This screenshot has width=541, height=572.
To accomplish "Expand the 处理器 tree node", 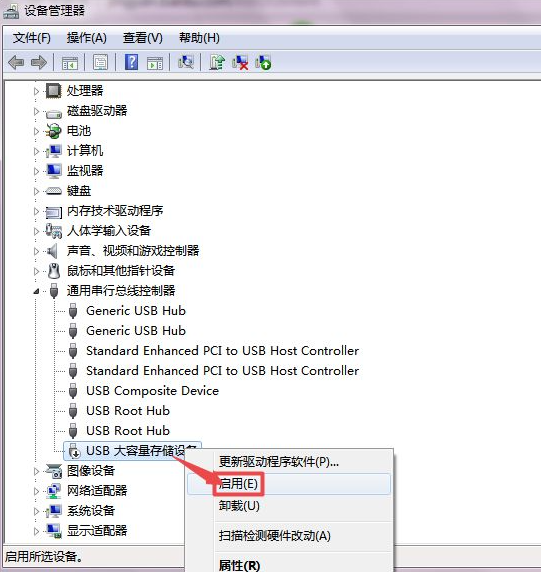I will 36,91.
